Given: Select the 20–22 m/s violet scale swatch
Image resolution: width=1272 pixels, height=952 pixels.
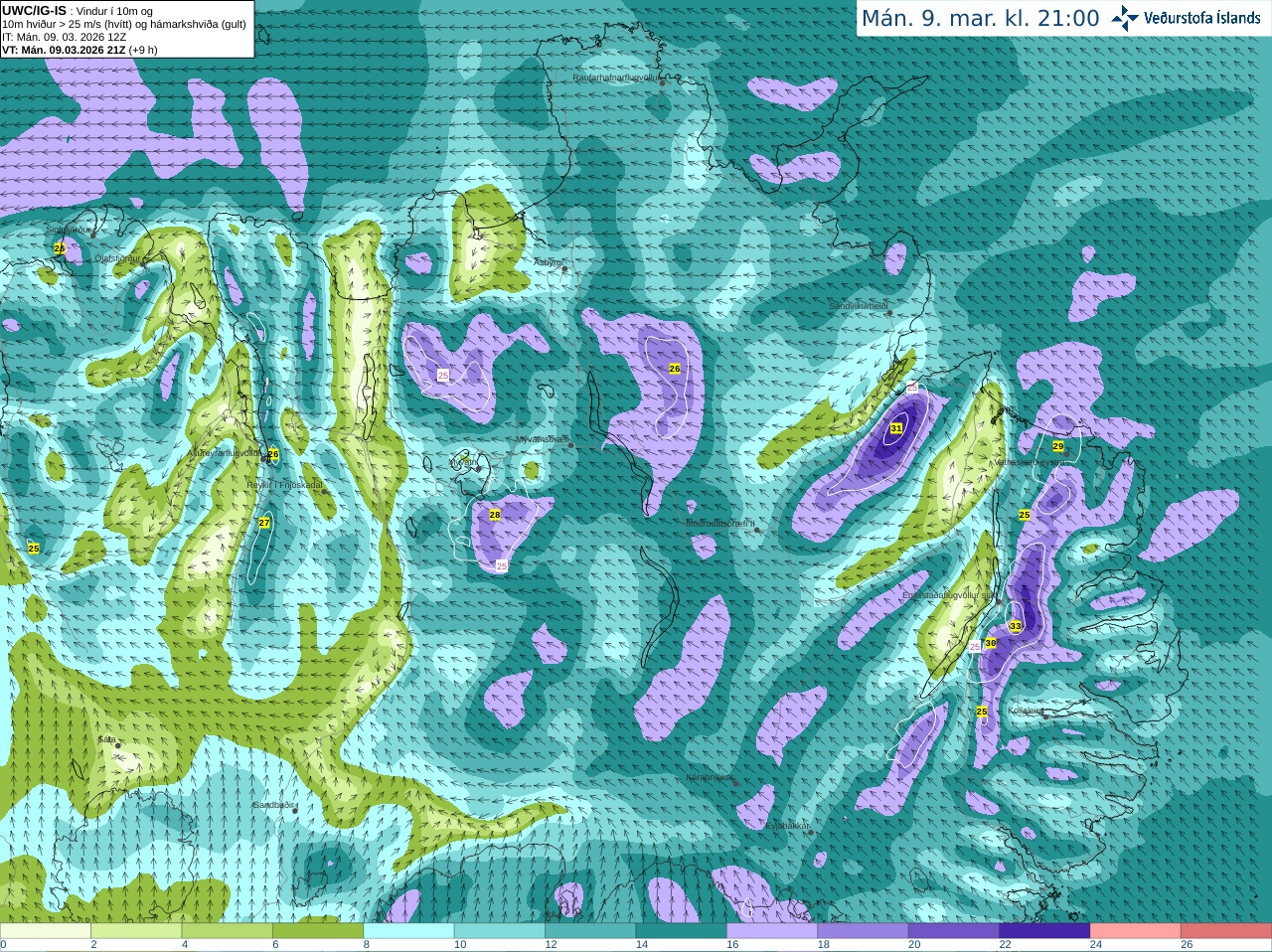Looking at the screenshot, I should coord(954,931).
